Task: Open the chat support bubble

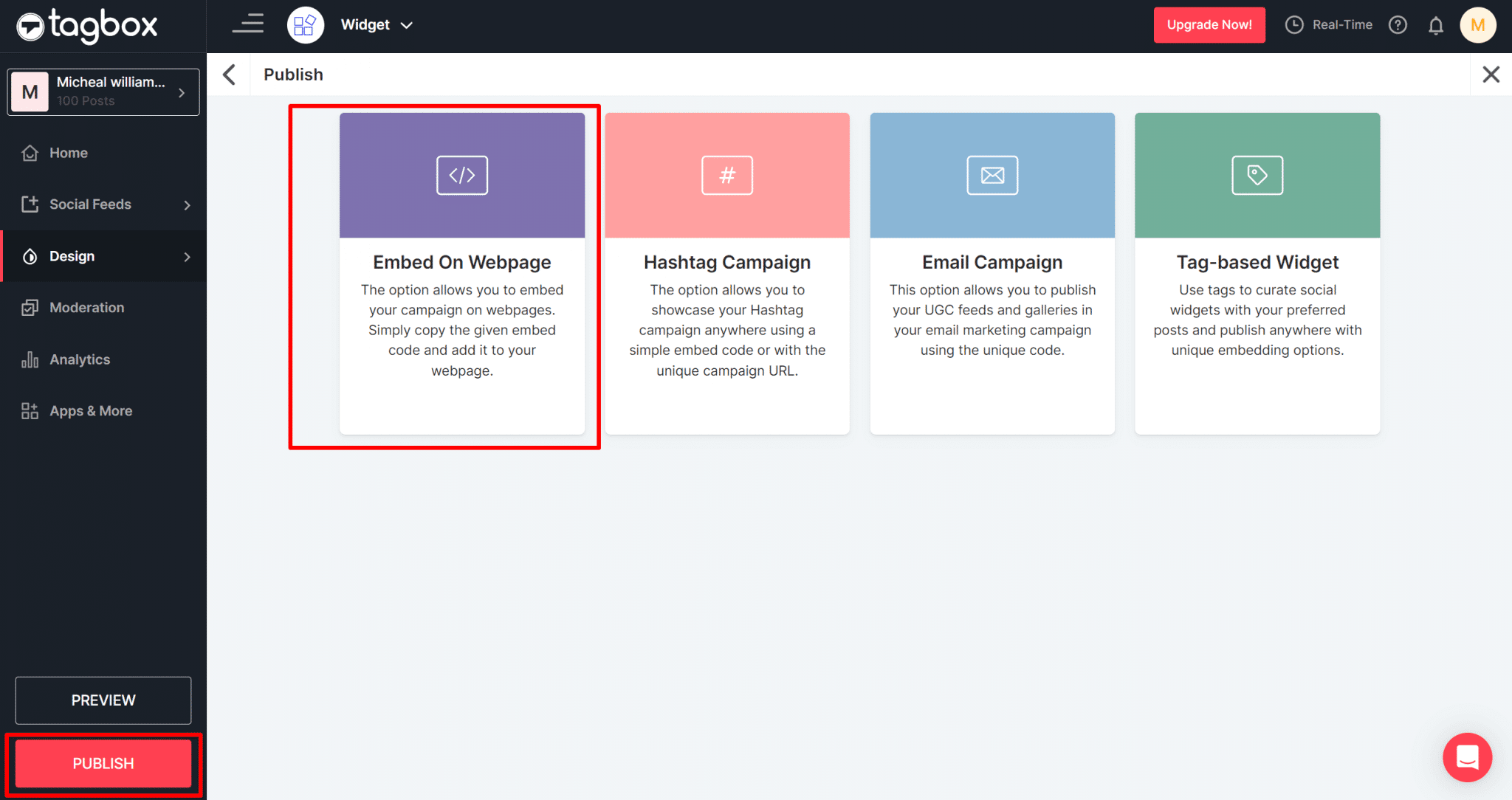Action: [x=1467, y=757]
